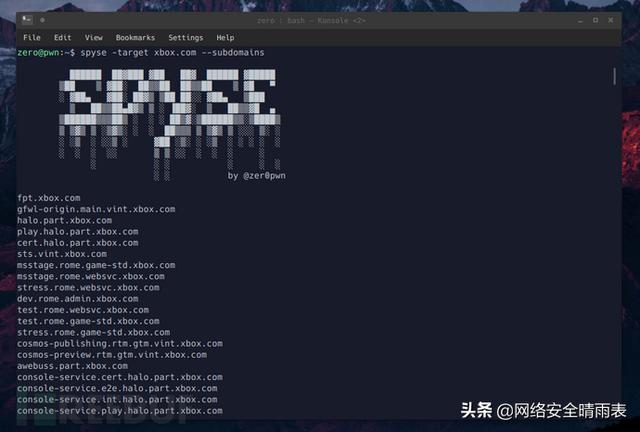Viewport: 640px width, 432px height.
Task: Select the line dev.rome.admin.xbox.com
Action: pos(78,299)
